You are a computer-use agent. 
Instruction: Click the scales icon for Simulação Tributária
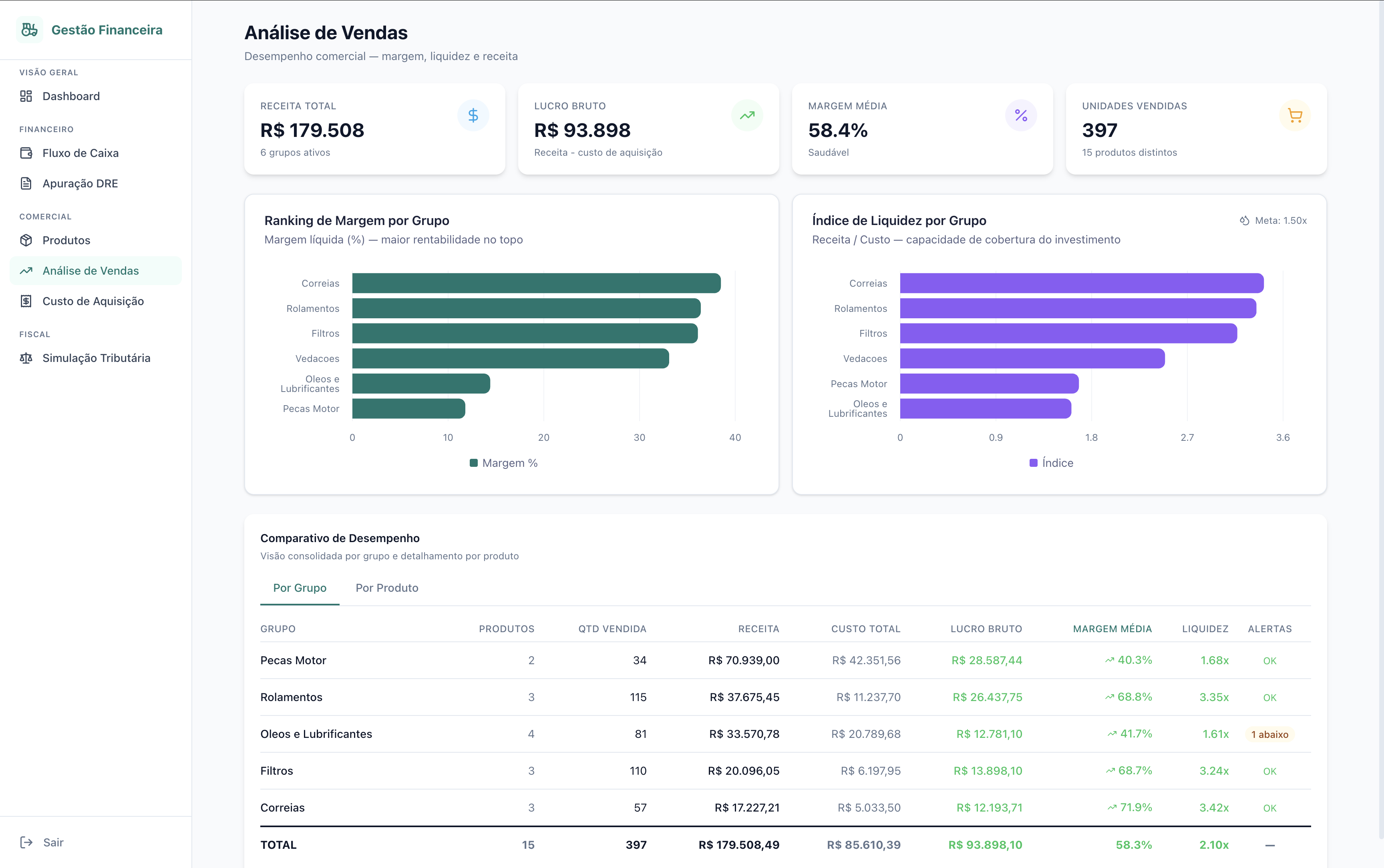[x=26, y=358]
